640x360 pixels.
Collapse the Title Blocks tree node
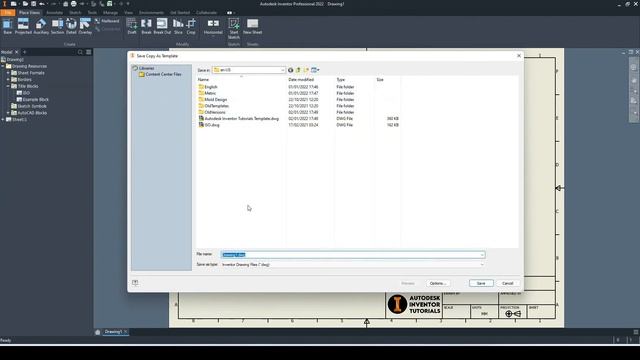click(8, 86)
